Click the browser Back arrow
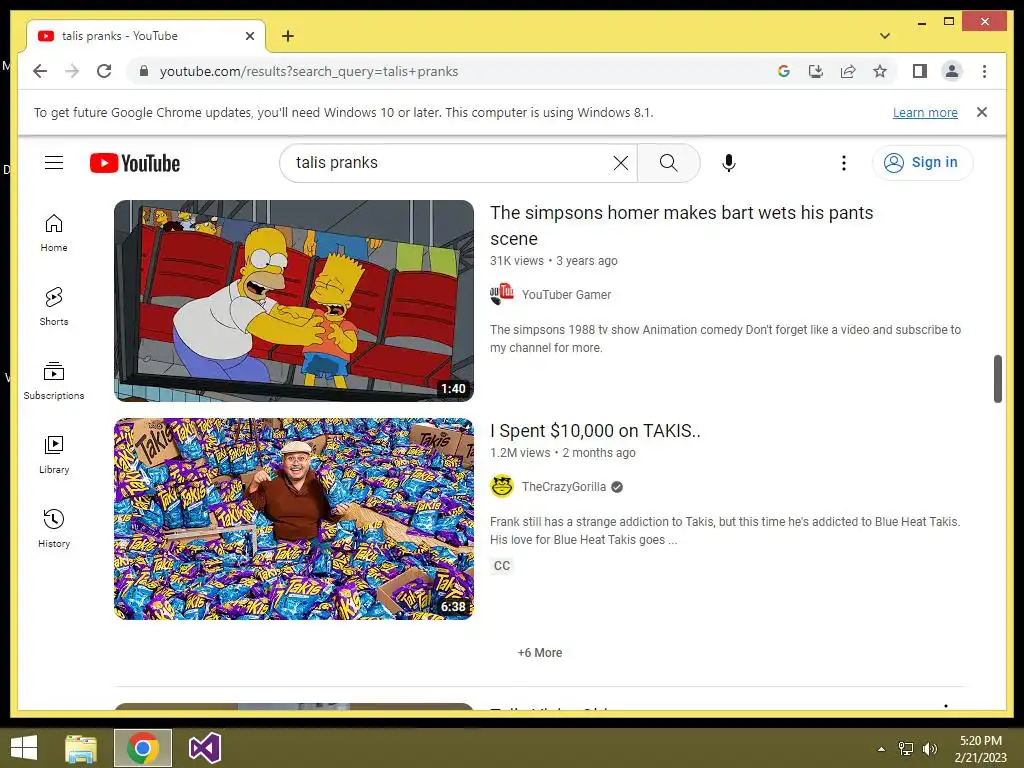Screen dimensions: 1024x768 (40, 71)
